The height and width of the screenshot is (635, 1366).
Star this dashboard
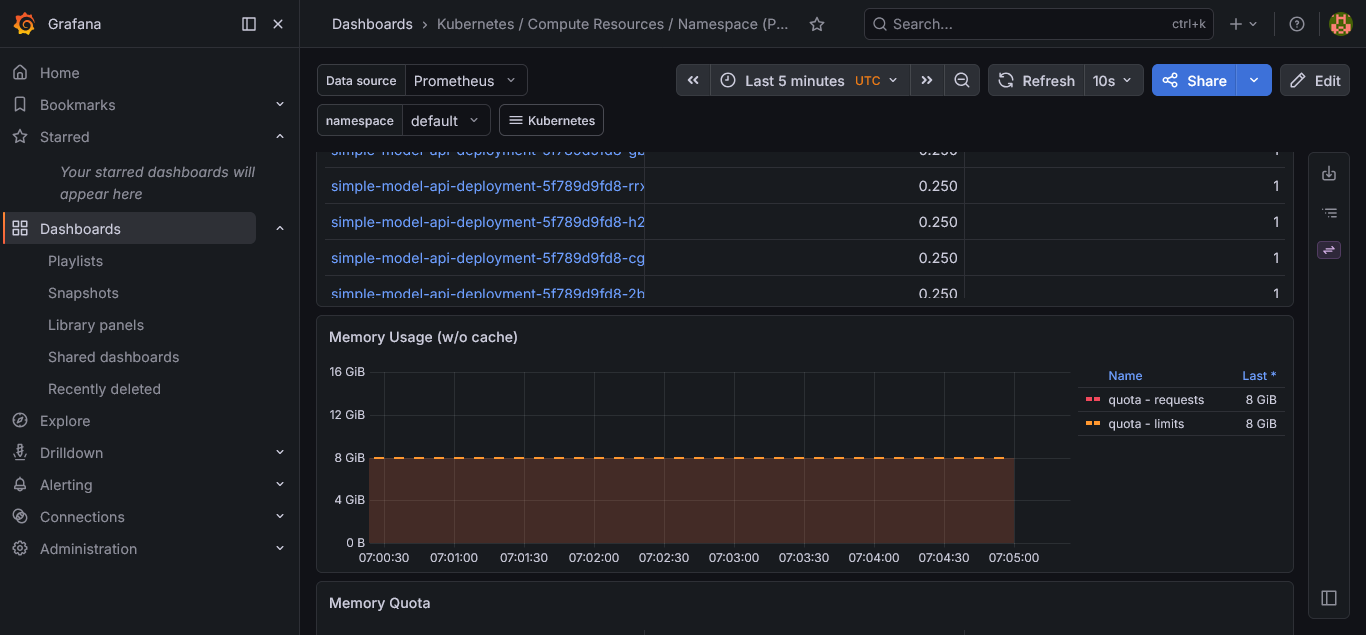pos(817,24)
